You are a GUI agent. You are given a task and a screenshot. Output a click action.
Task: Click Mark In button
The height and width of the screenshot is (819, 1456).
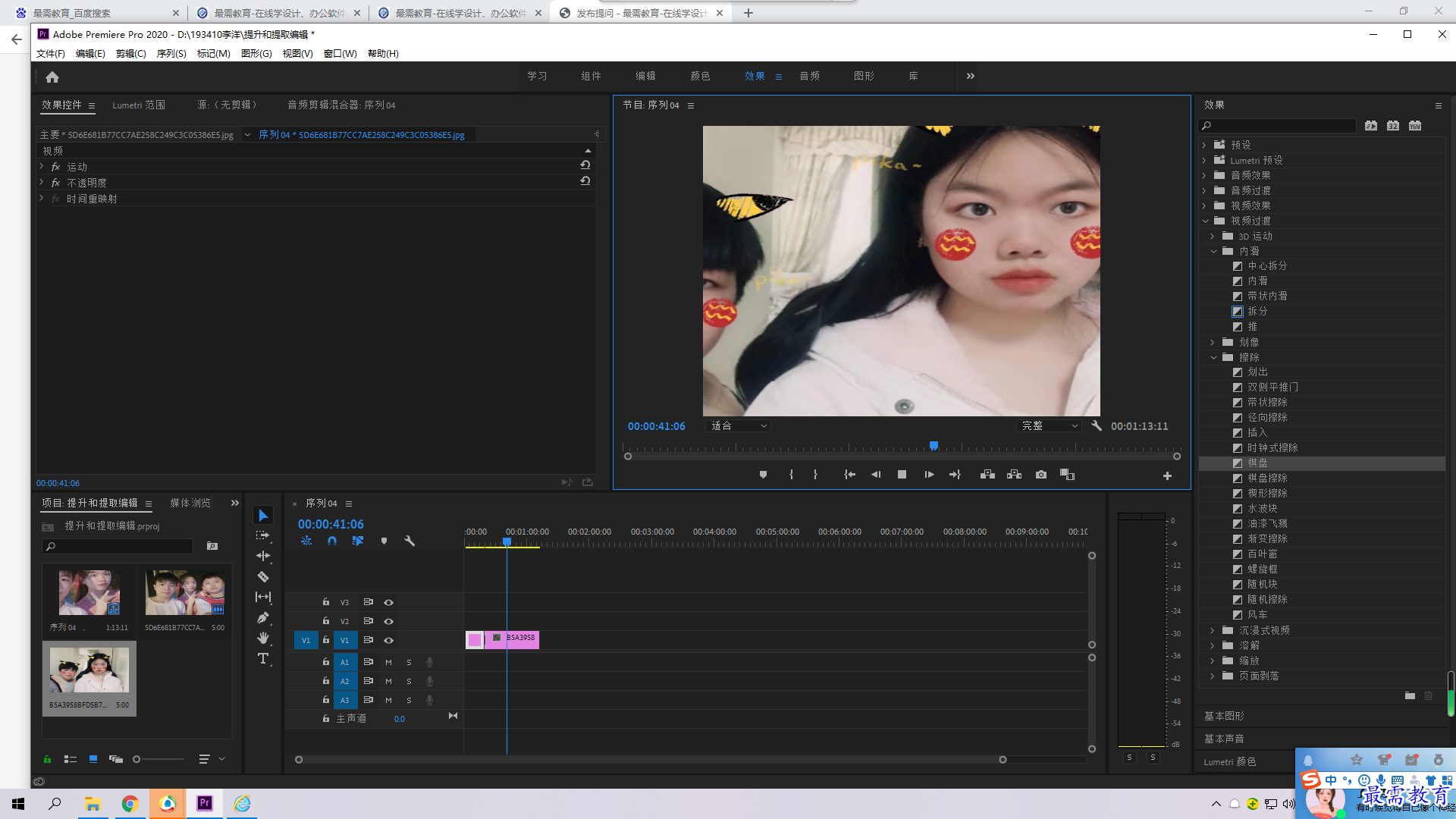(x=791, y=475)
